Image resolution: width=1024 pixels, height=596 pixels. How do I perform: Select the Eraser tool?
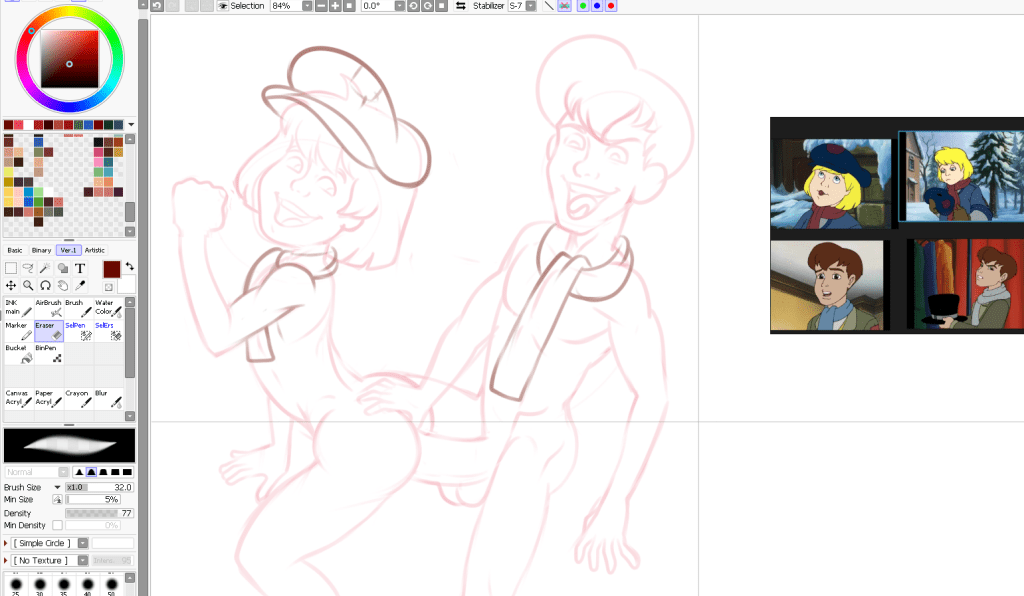(x=48, y=330)
